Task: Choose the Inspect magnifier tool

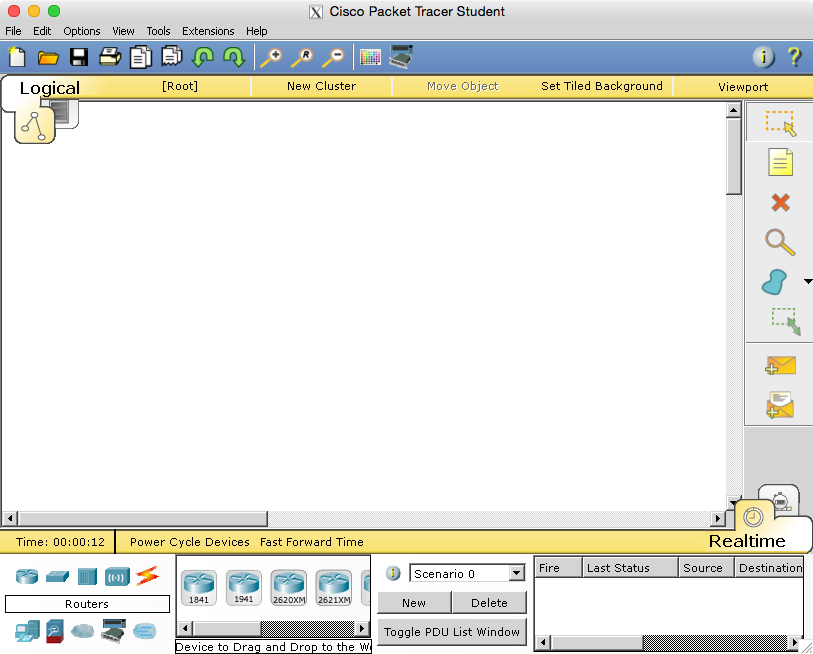Action: [x=780, y=242]
